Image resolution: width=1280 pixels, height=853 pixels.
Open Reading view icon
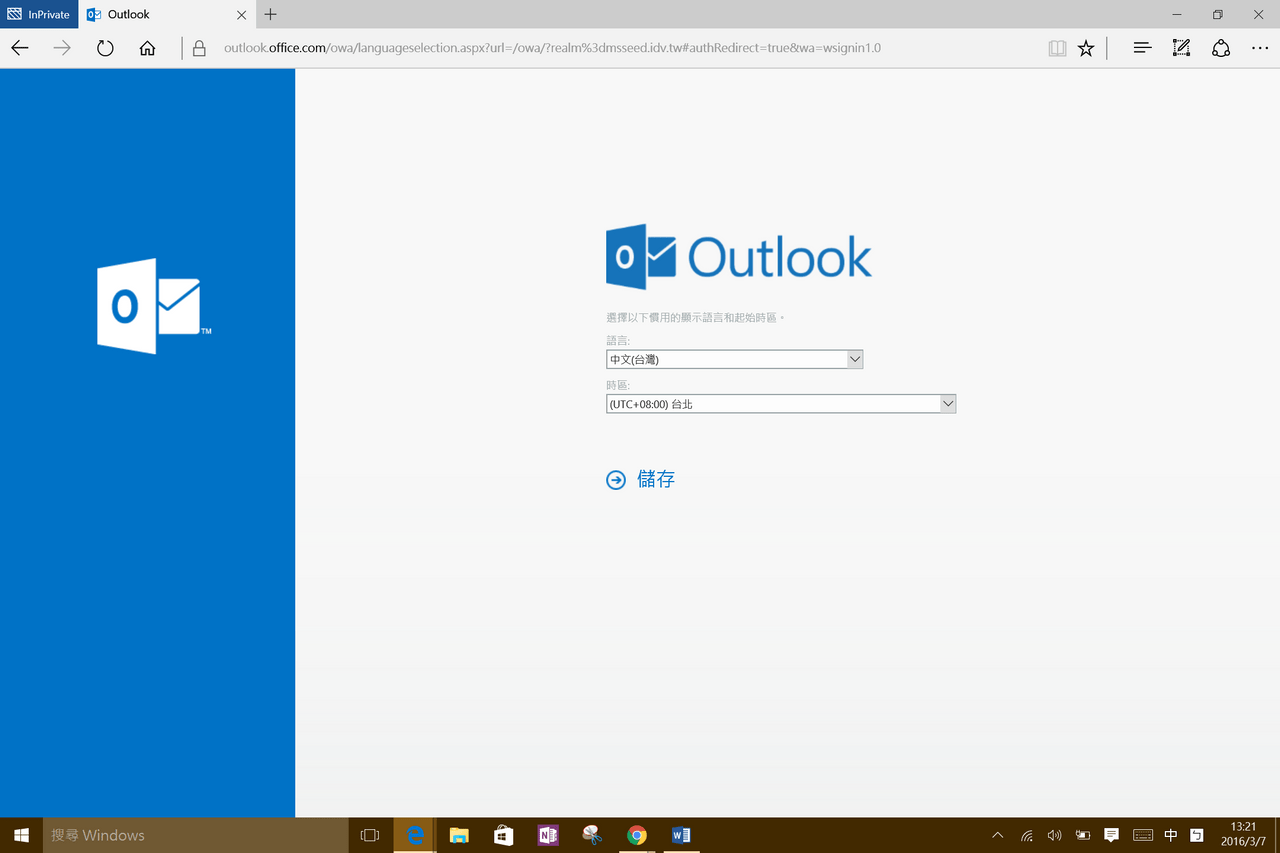pyautogui.click(x=1057, y=48)
